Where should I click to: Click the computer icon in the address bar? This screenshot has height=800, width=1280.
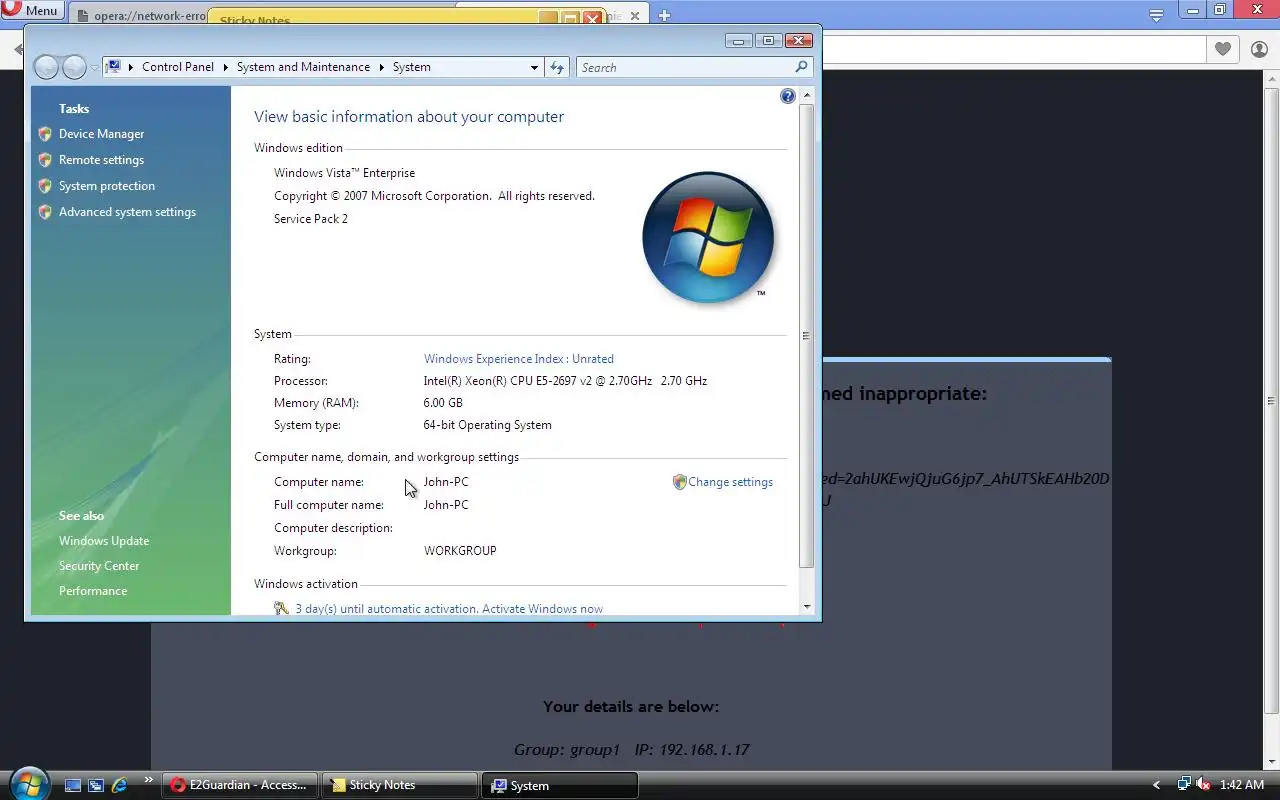tap(114, 67)
